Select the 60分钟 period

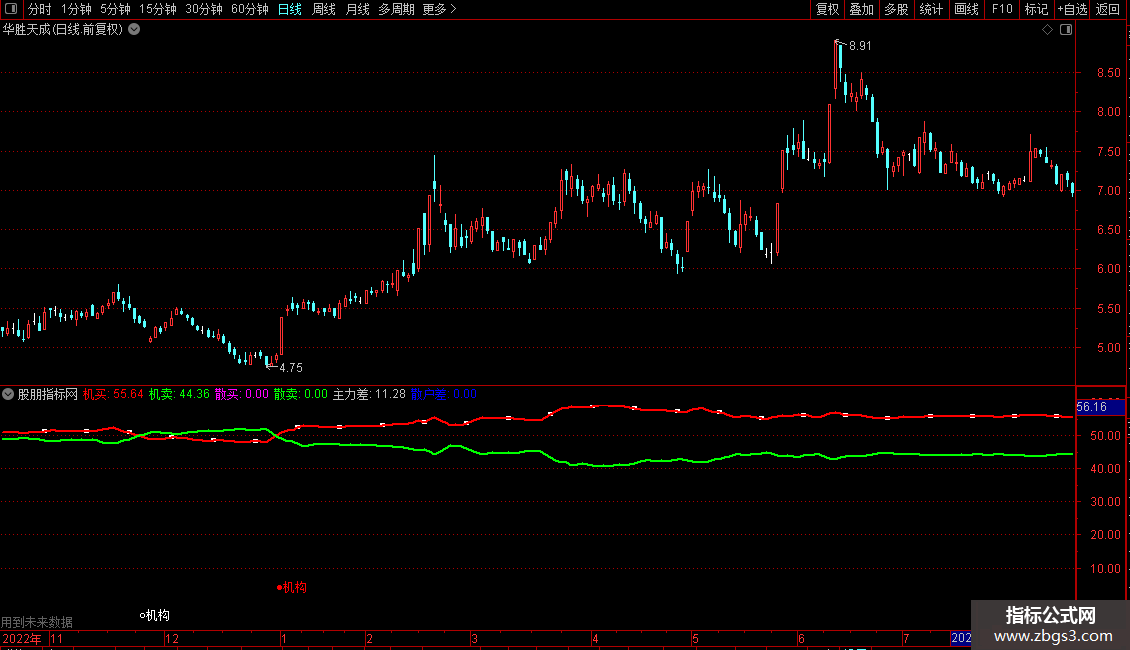pos(249,9)
